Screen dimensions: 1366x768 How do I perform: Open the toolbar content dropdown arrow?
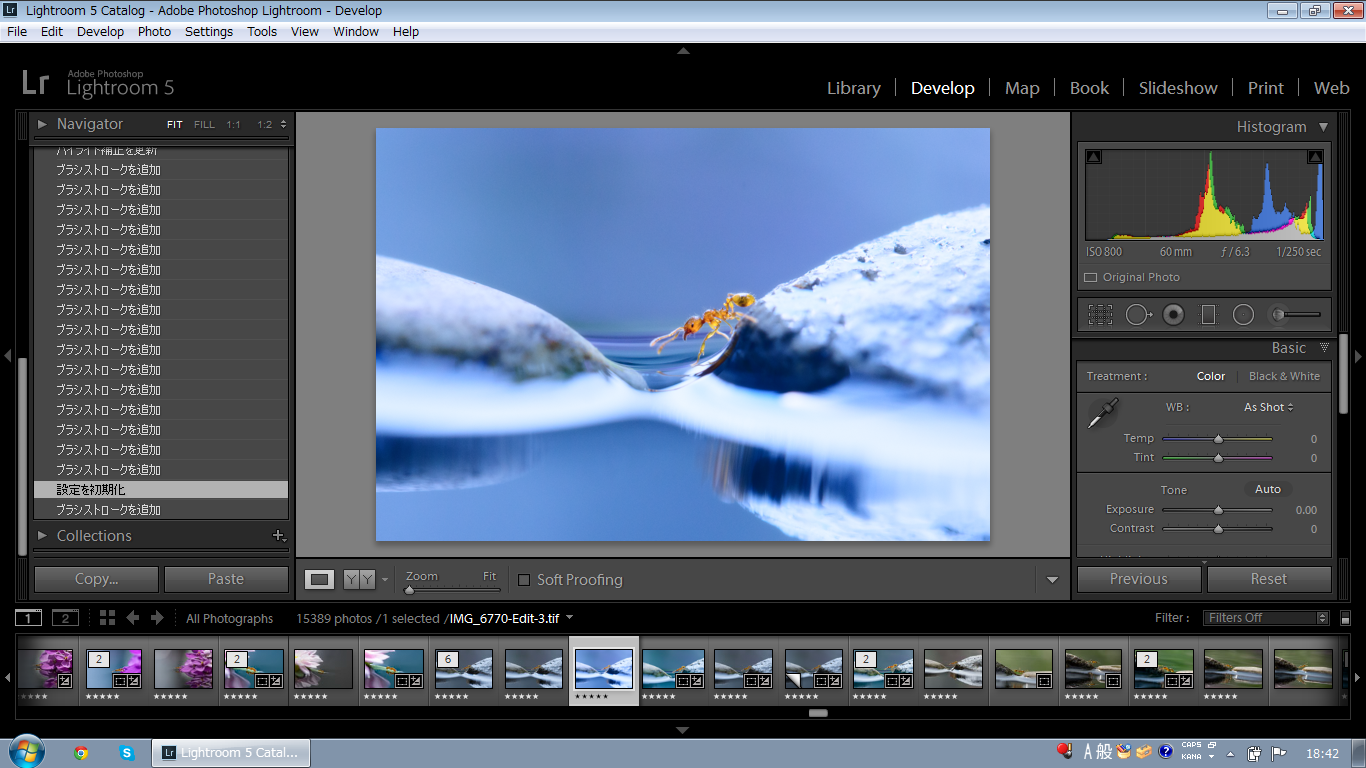(x=1052, y=580)
